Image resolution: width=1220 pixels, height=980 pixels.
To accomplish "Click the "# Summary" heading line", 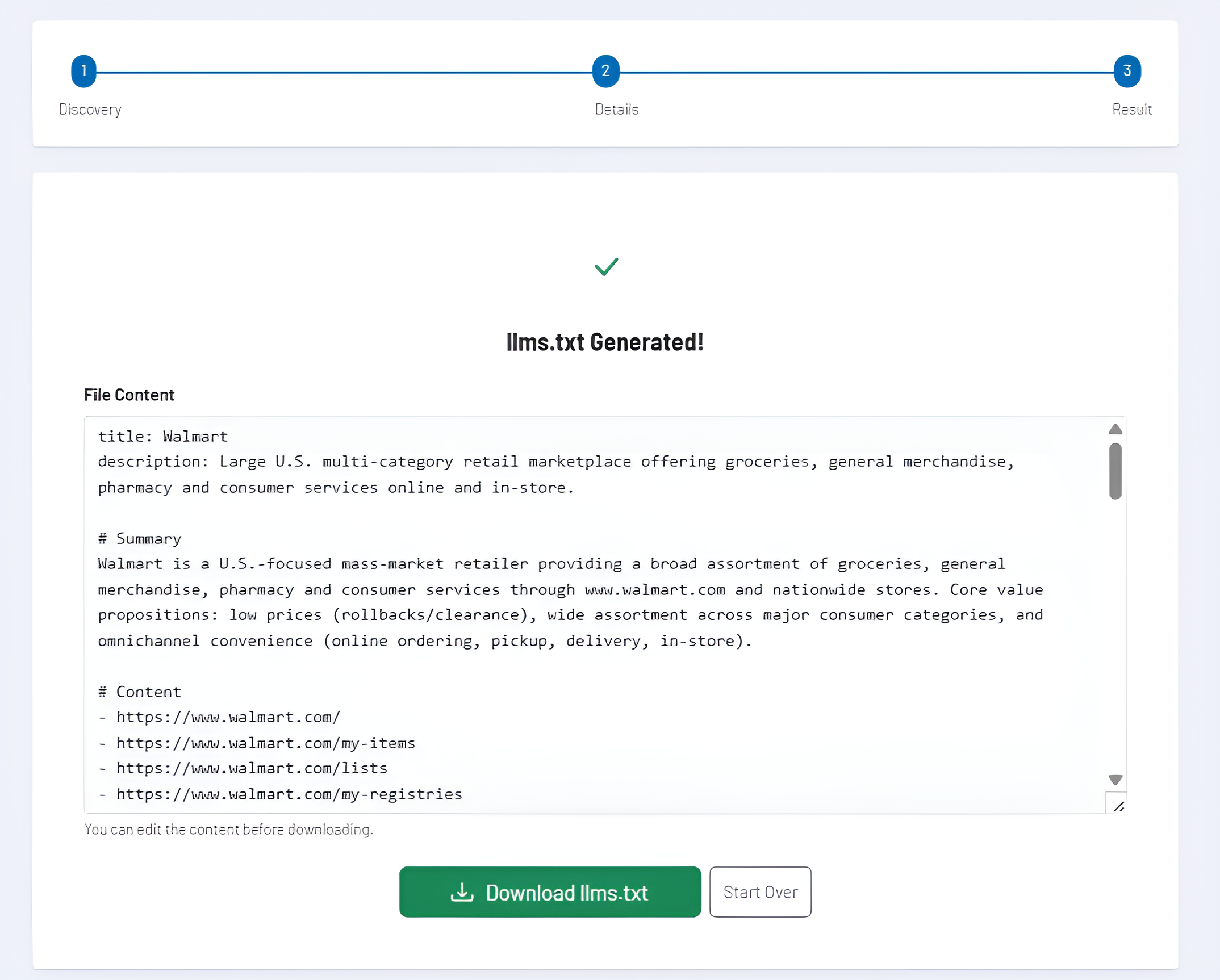I will [x=140, y=538].
